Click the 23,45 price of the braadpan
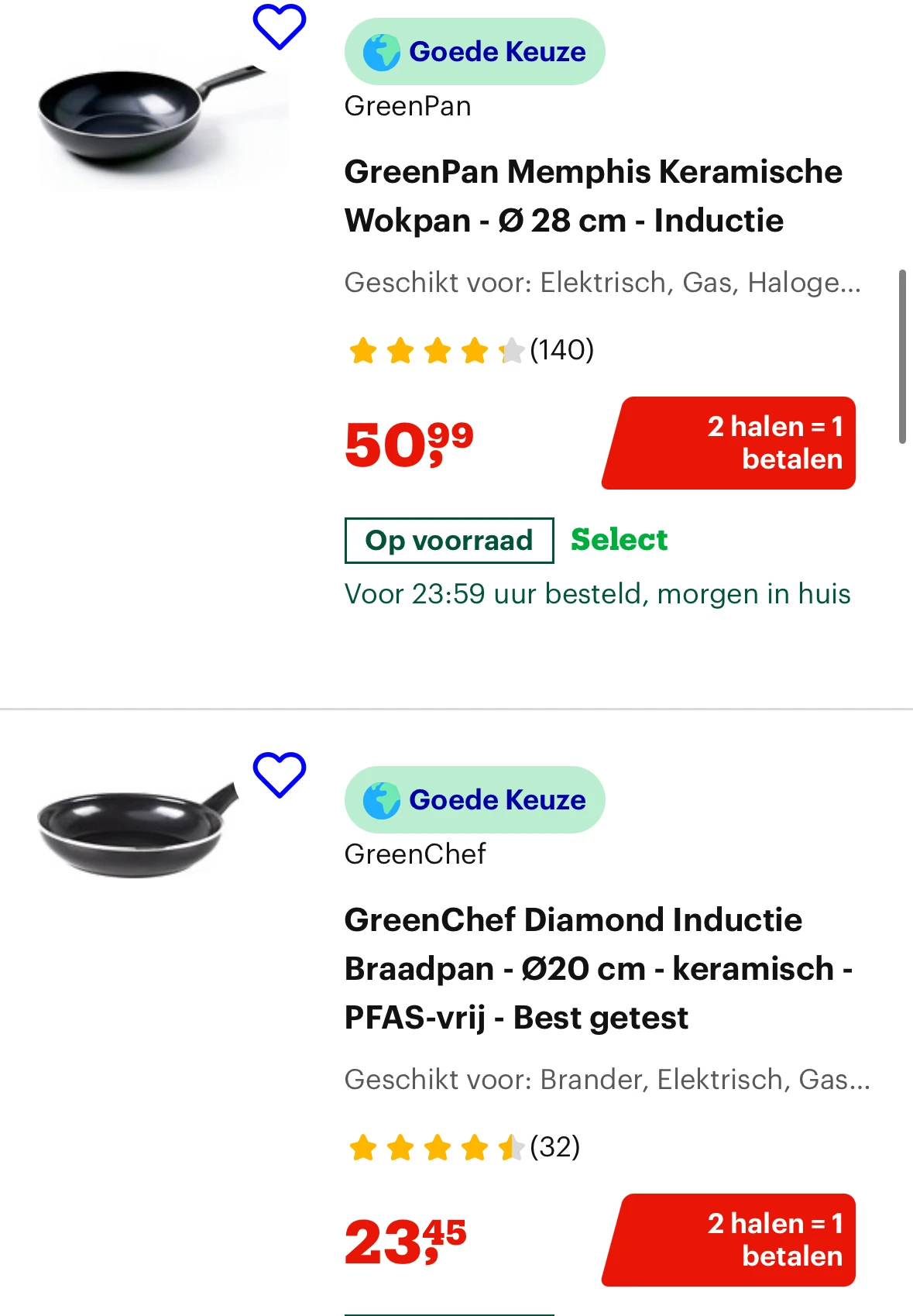Viewport: 913px width, 1316px height. click(406, 1241)
